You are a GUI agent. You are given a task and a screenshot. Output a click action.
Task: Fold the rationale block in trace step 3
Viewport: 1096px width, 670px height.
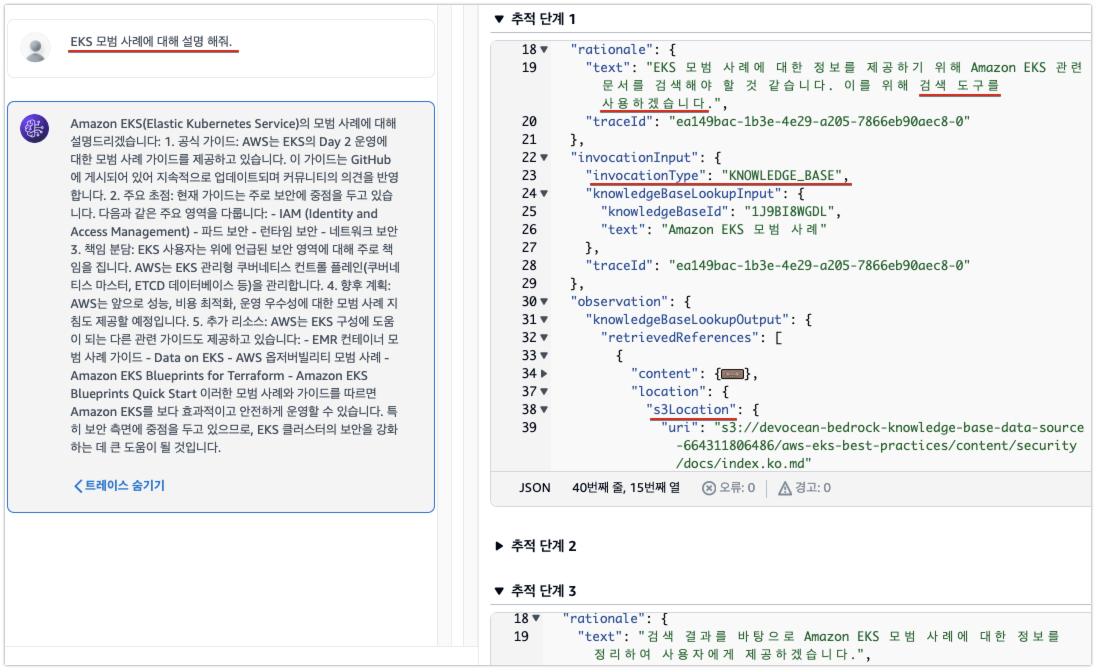click(x=536, y=618)
